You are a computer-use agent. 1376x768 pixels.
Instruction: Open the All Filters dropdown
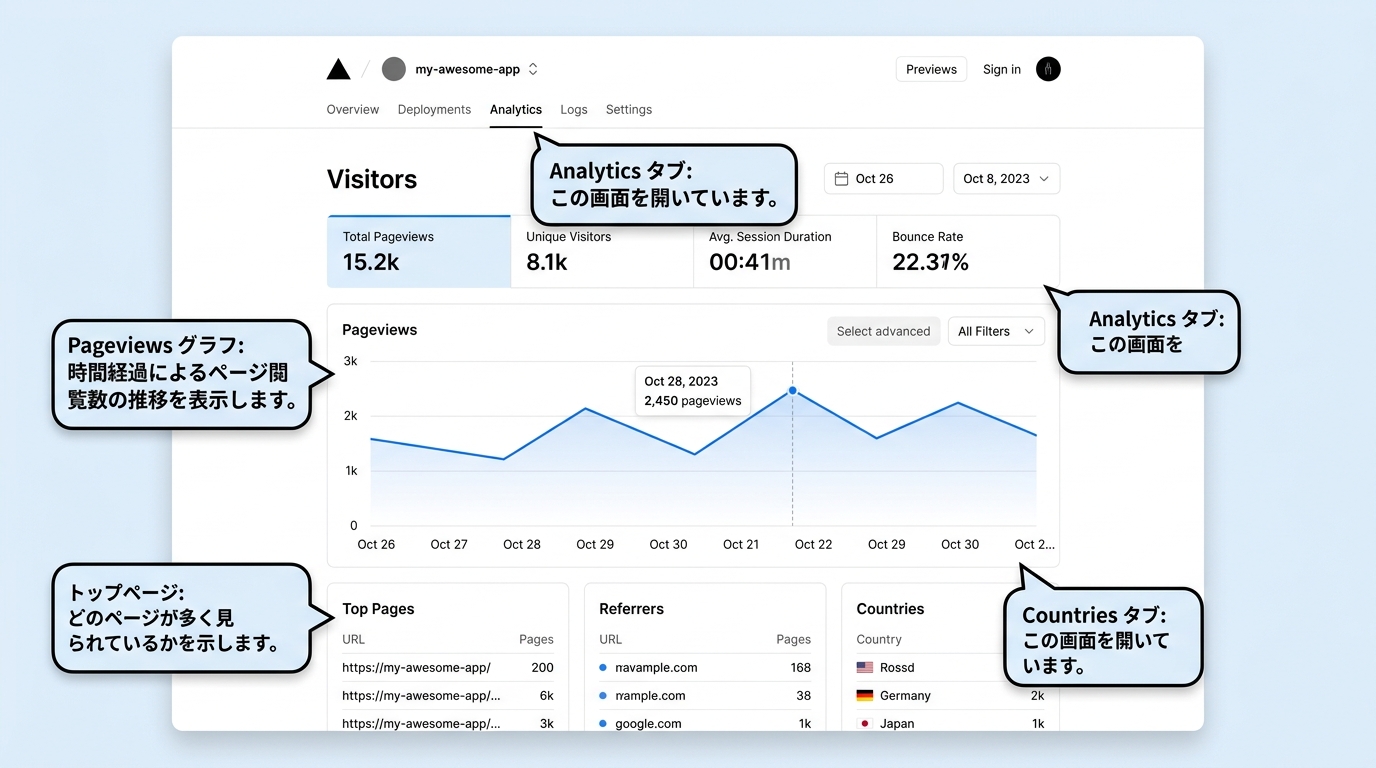tap(995, 331)
